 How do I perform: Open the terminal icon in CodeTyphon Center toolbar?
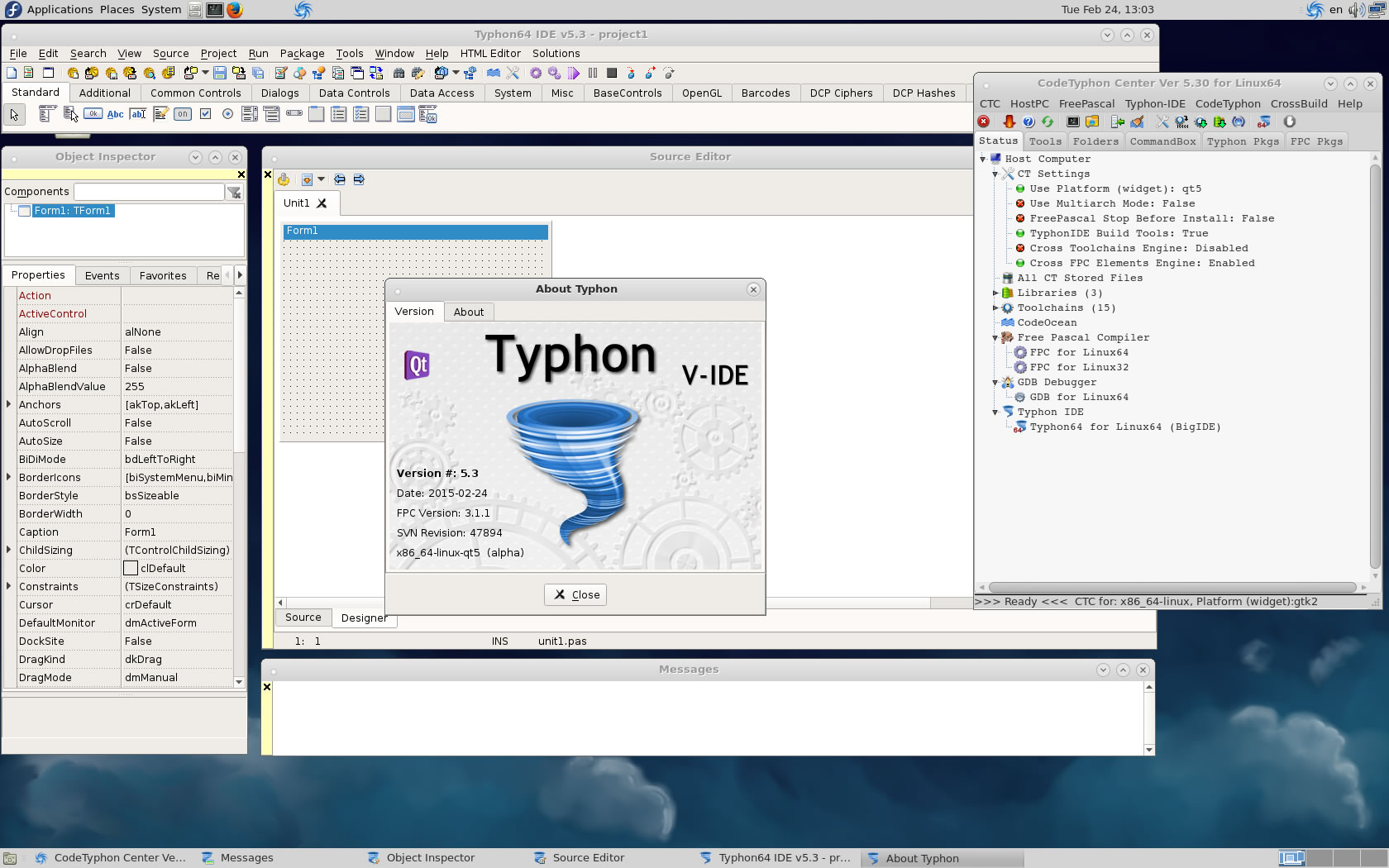[x=1073, y=122]
